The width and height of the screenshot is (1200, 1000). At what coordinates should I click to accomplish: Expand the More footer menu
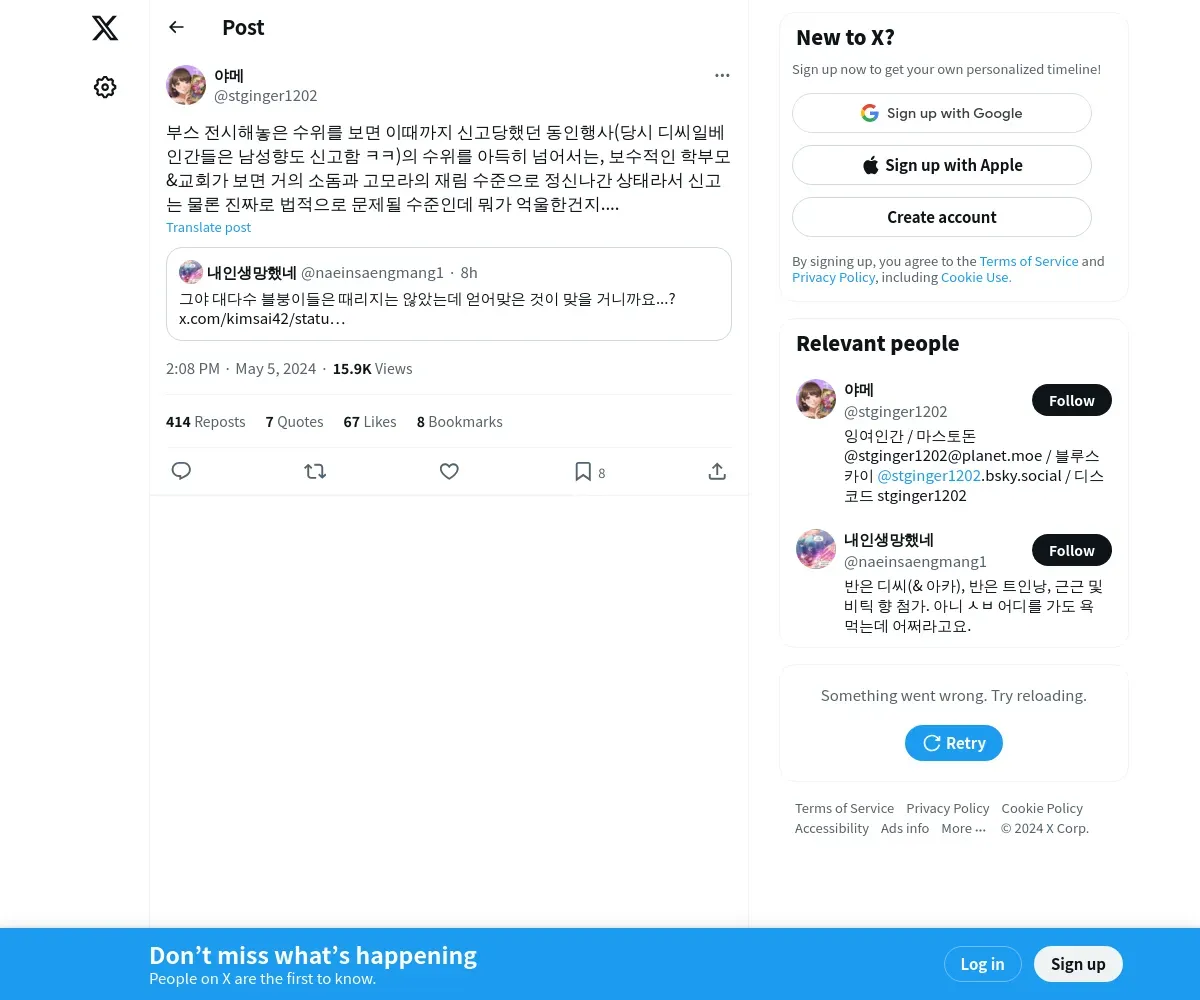[964, 828]
